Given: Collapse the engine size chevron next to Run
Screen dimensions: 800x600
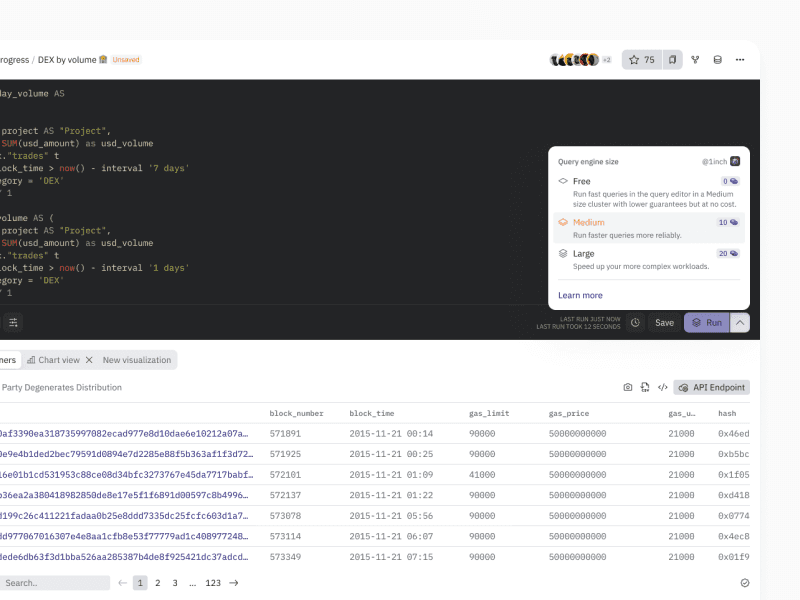Looking at the screenshot, I should tap(740, 323).
